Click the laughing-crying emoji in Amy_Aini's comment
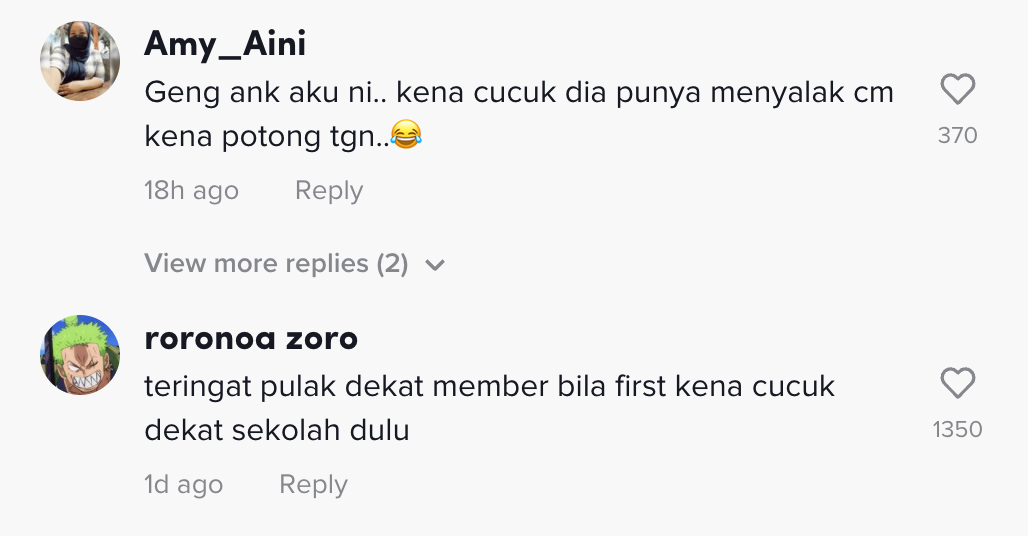1028x536 pixels. [x=406, y=135]
